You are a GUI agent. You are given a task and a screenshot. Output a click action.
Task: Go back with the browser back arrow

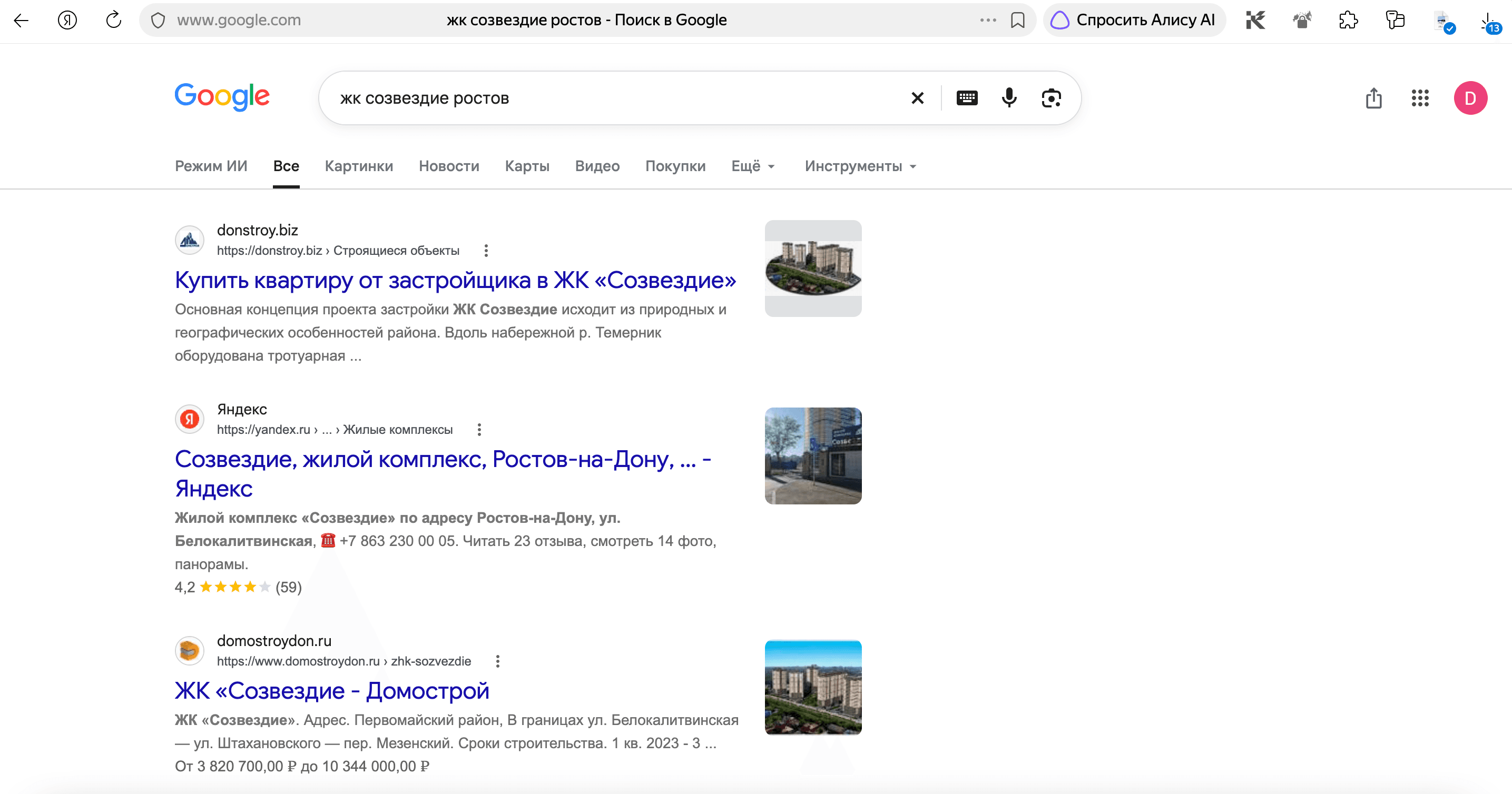[x=21, y=21]
